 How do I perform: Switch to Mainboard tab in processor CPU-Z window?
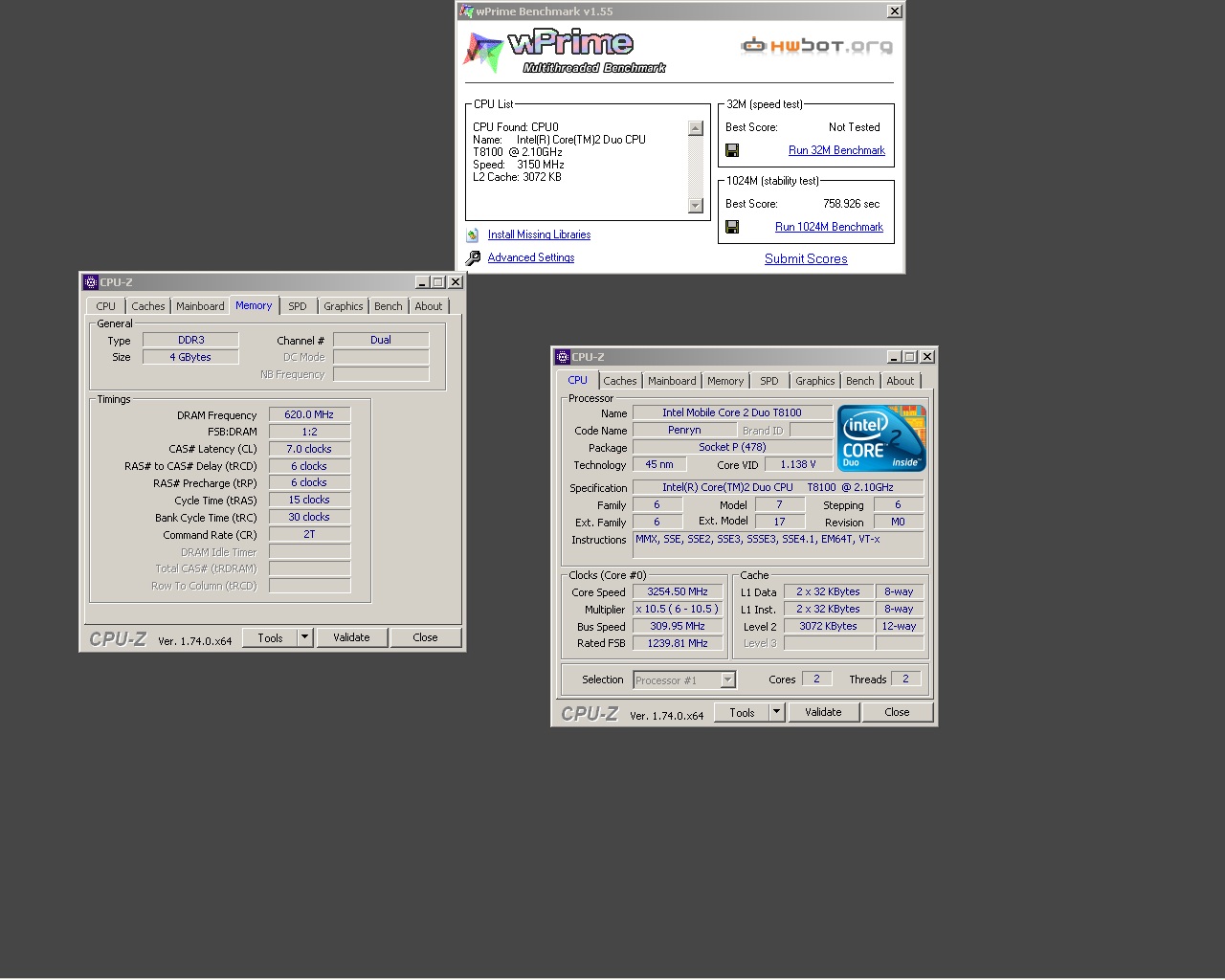click(672, 381)
